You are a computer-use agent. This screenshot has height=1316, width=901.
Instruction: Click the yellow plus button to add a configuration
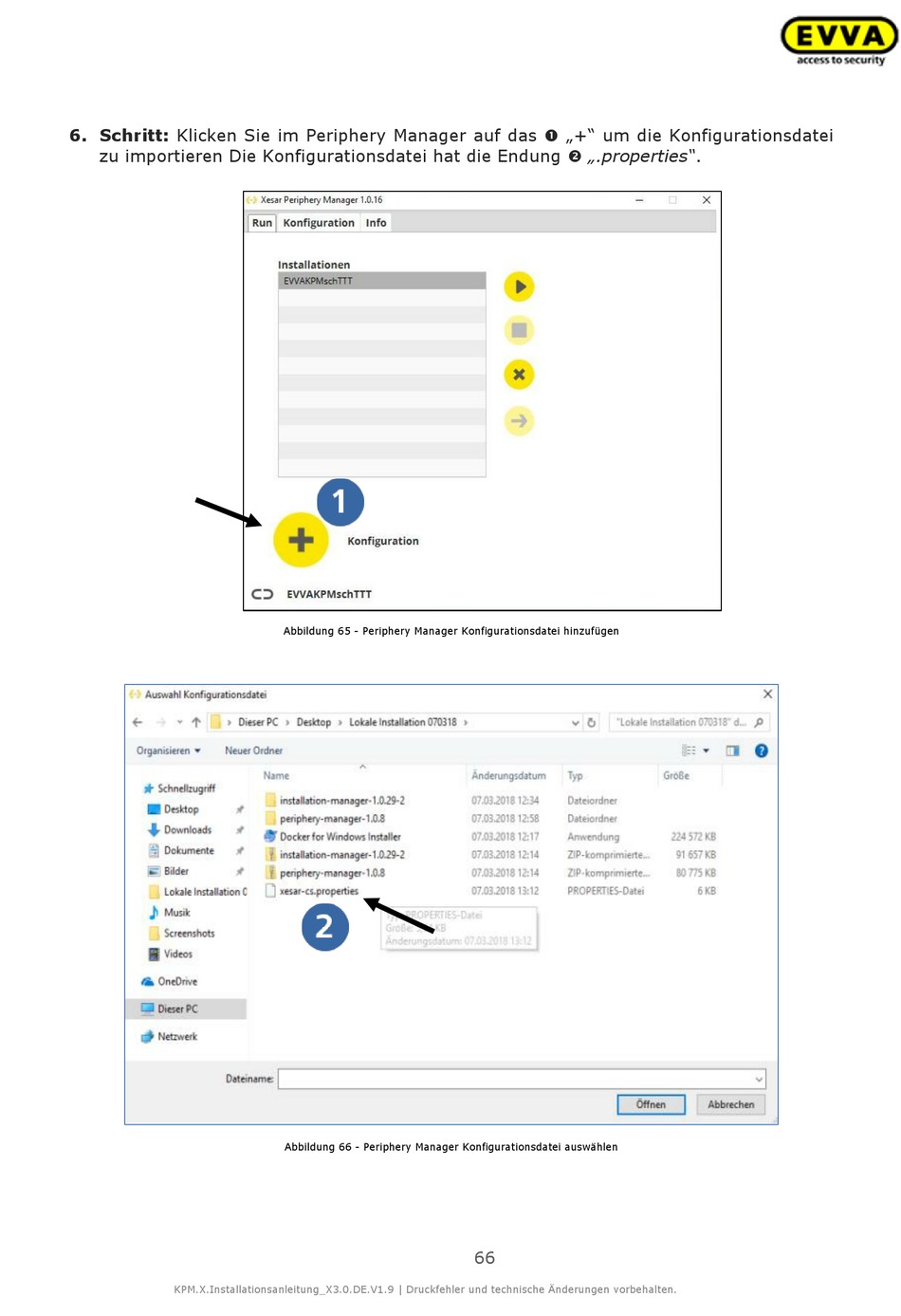coord(301,540)
